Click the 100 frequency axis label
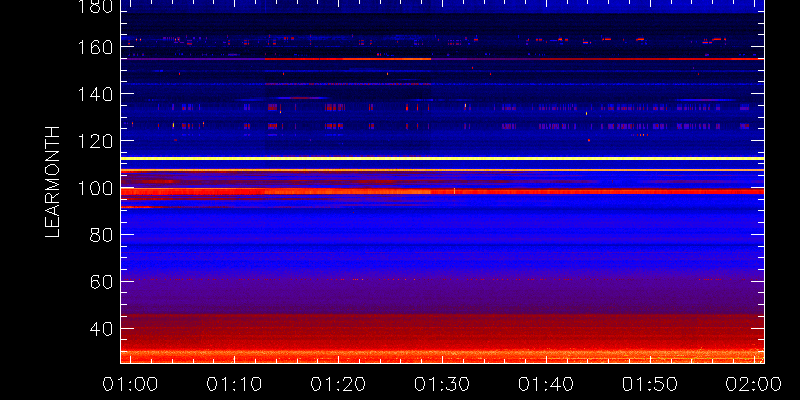Image resolution: width=800 pixels, height=400 pixels. click(x=95, y=188)
